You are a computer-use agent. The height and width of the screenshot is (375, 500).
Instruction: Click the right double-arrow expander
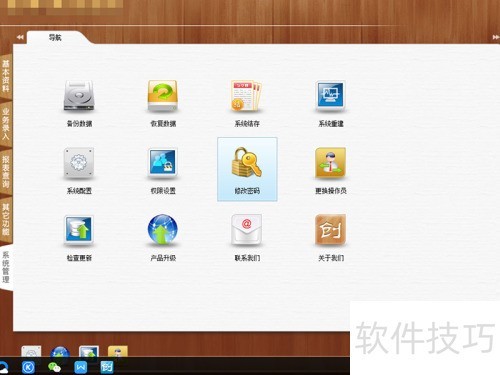[496, 37]
